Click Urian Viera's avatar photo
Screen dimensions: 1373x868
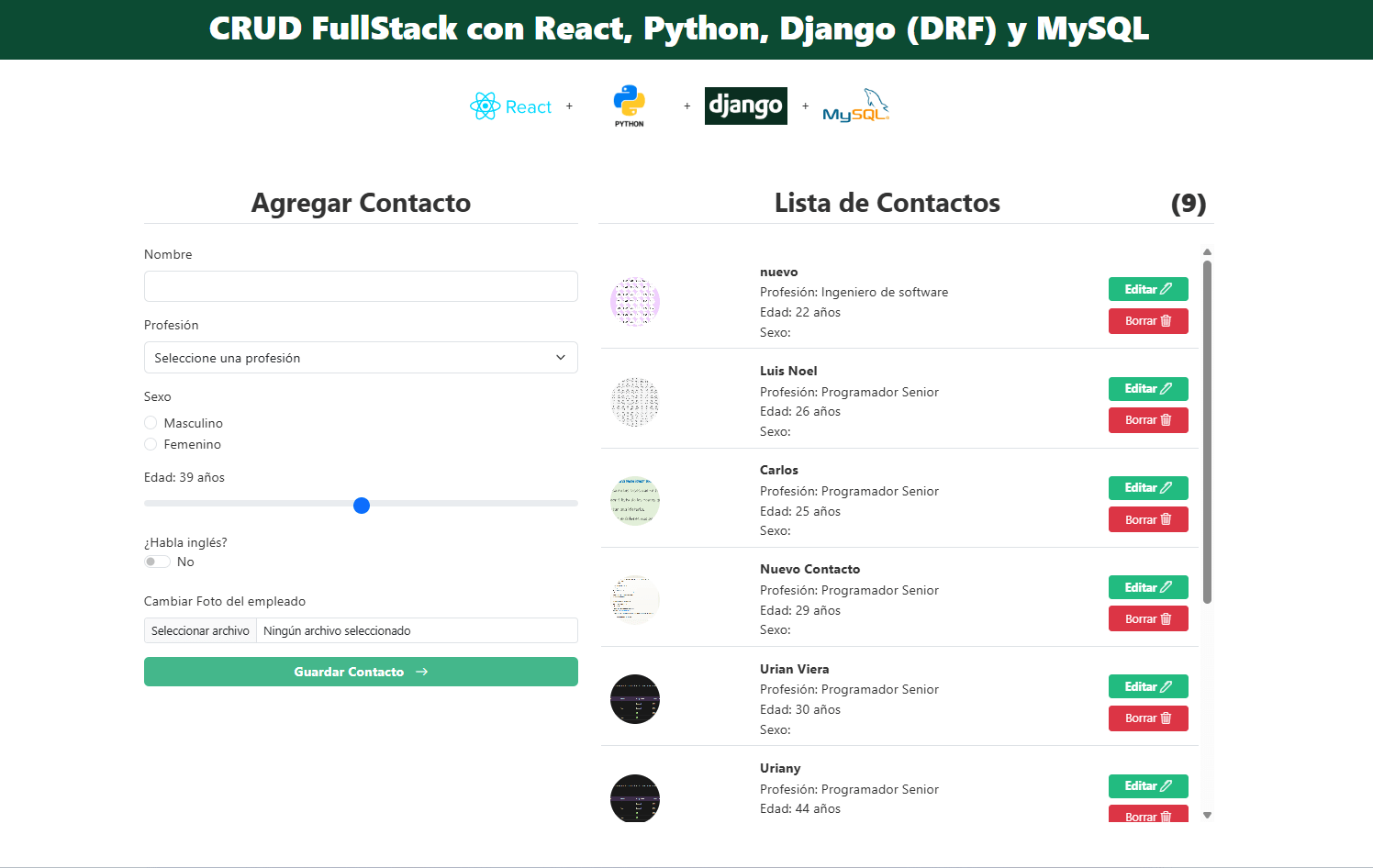pos(635,699)
